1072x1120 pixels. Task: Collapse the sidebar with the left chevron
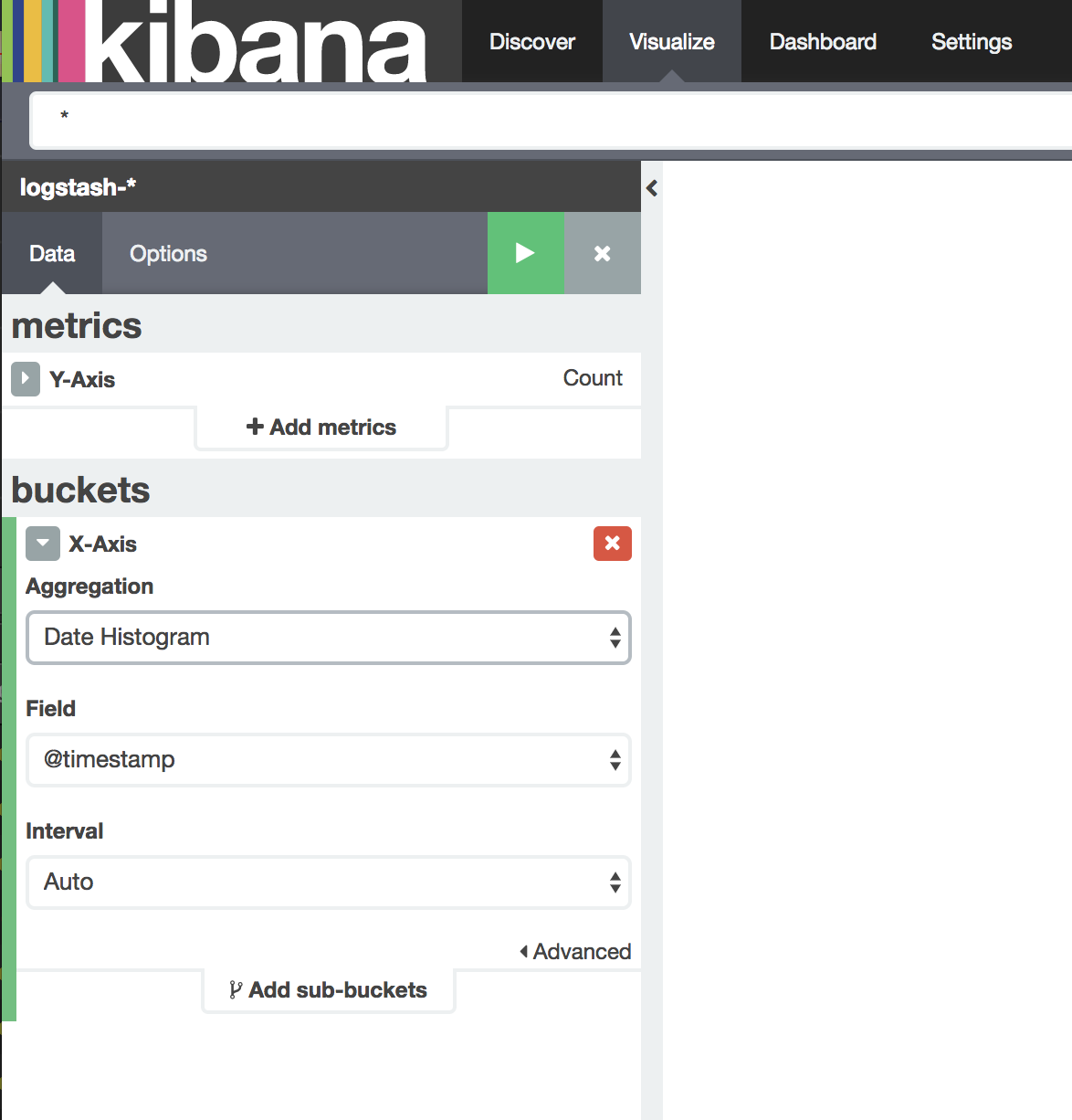tap(652, 188)
